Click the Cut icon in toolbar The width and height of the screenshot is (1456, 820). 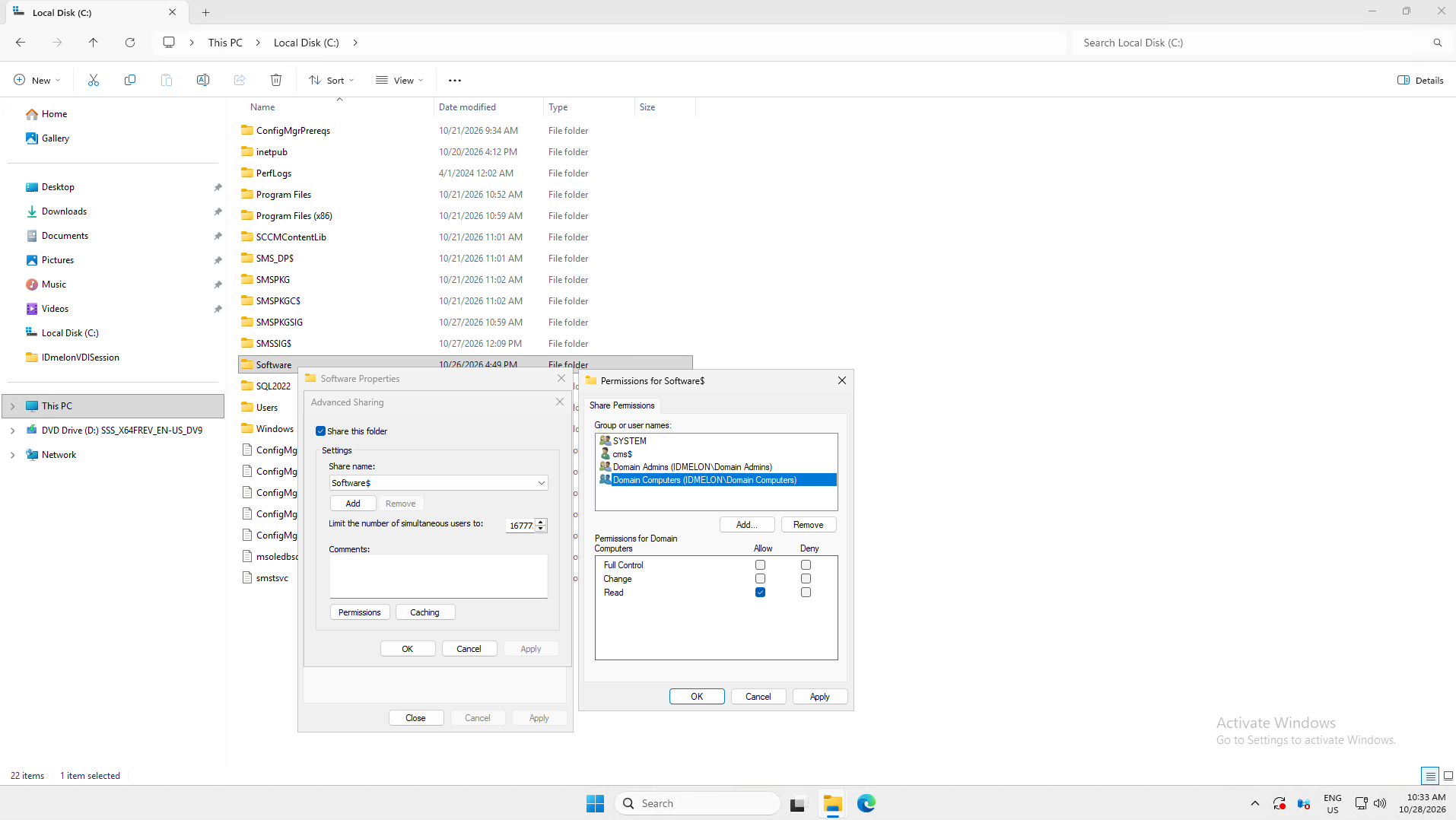pos(94,80)
